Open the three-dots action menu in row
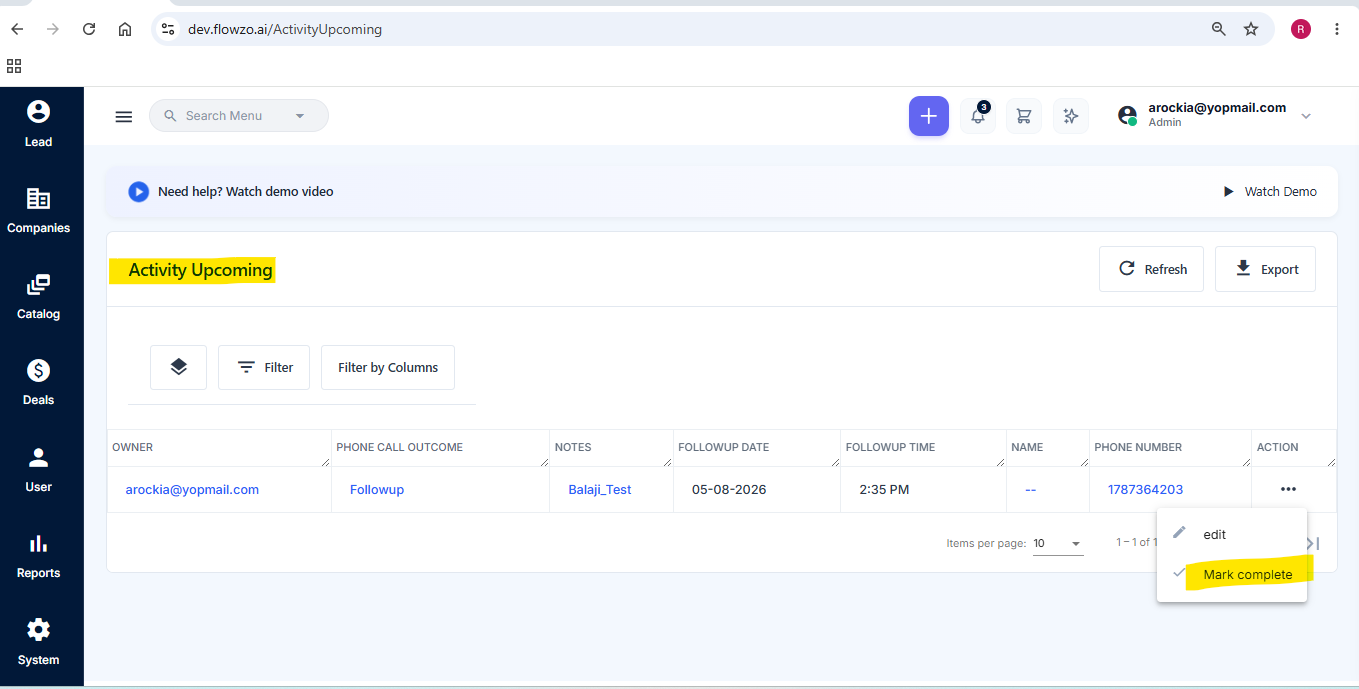1359x689 pixels. click(1288, 489)
